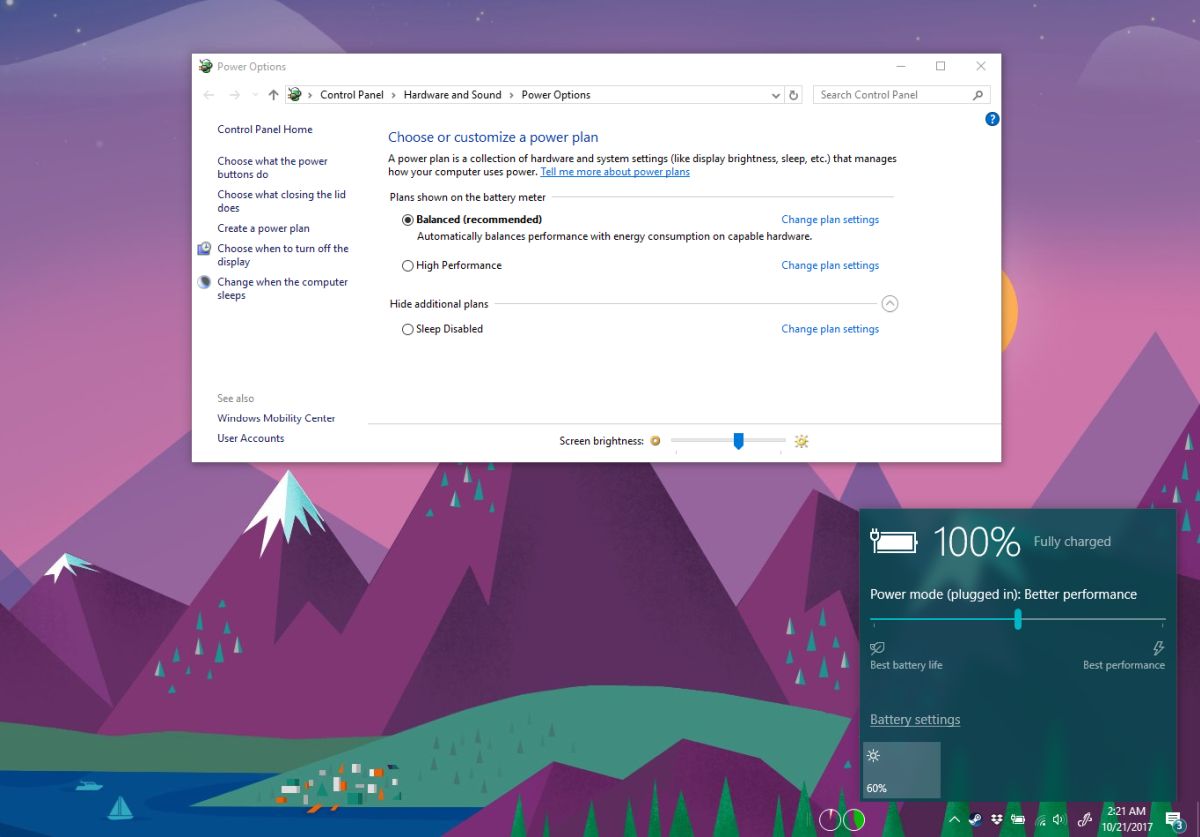This screenshot has width=1200, height=837.
Task: Refresh the Power Options address bar
Action: click(x=794, y=95)
